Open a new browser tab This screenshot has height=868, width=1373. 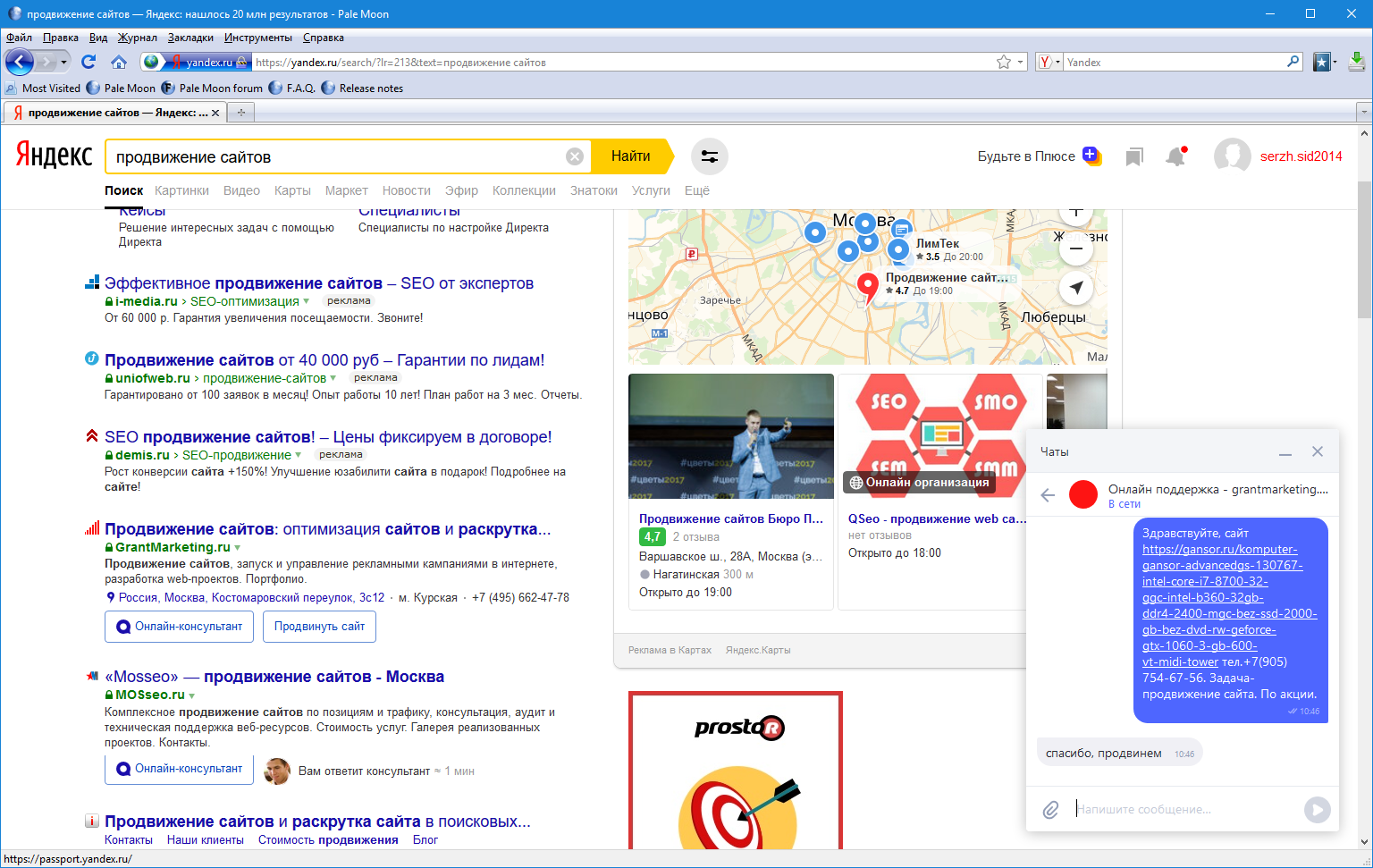tap(240, 112)
